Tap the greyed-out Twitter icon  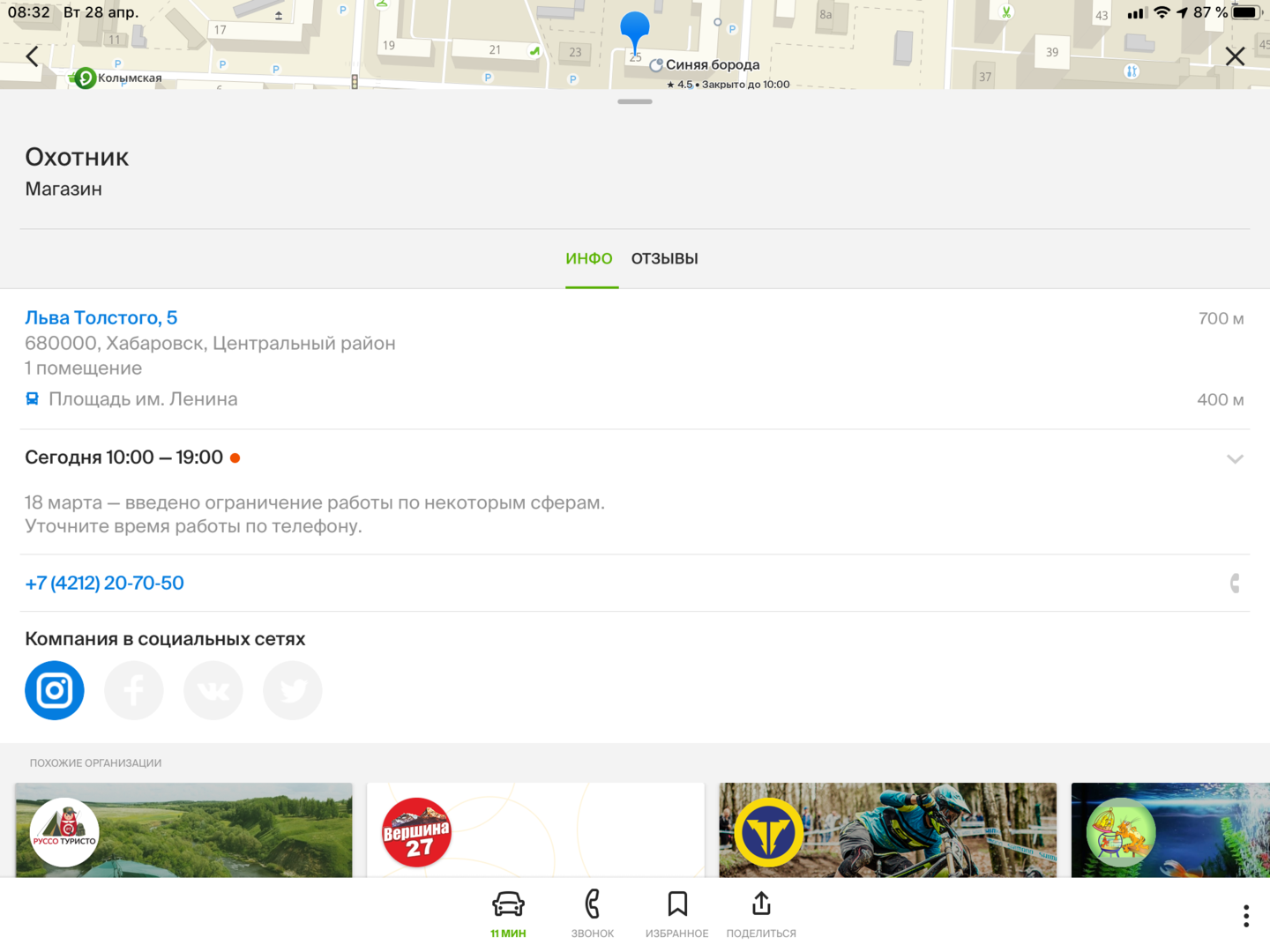point(293,690)
